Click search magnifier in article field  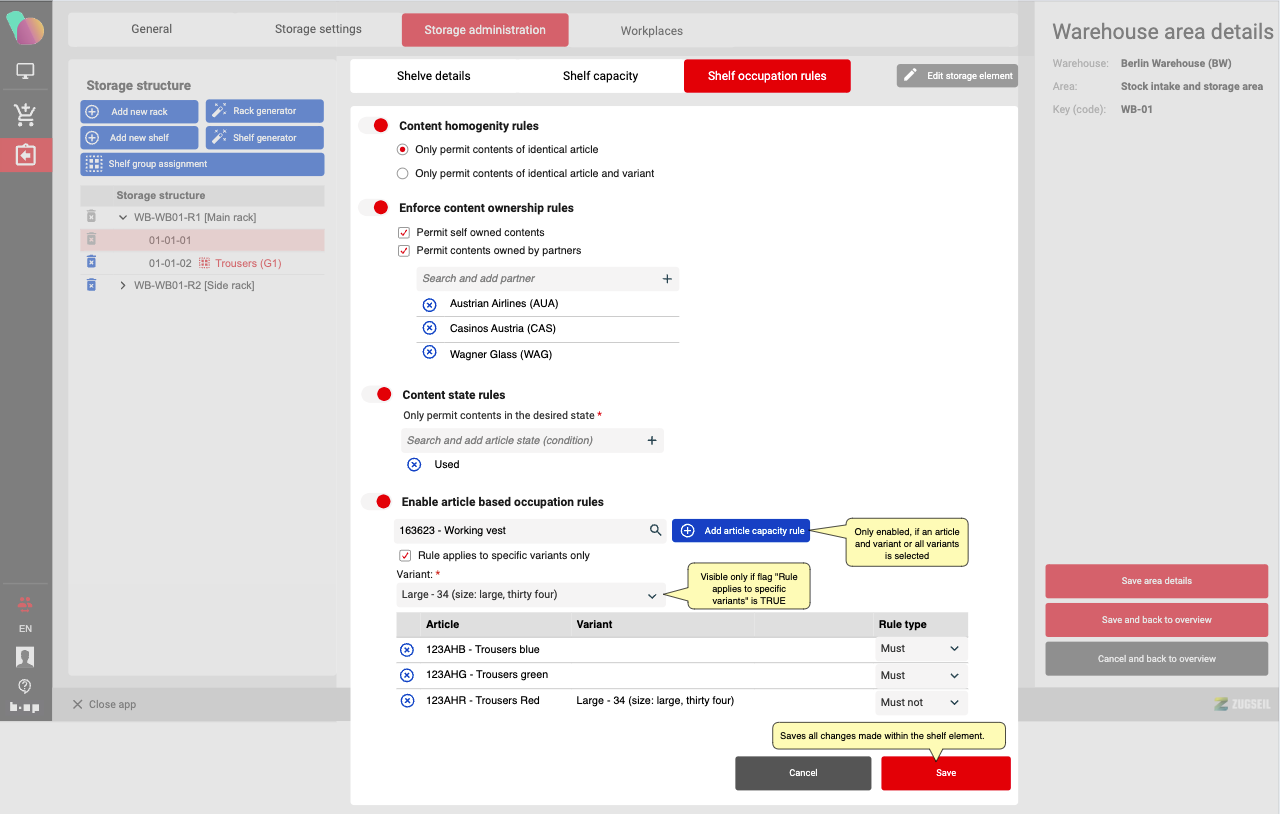(x=655, y=531)
